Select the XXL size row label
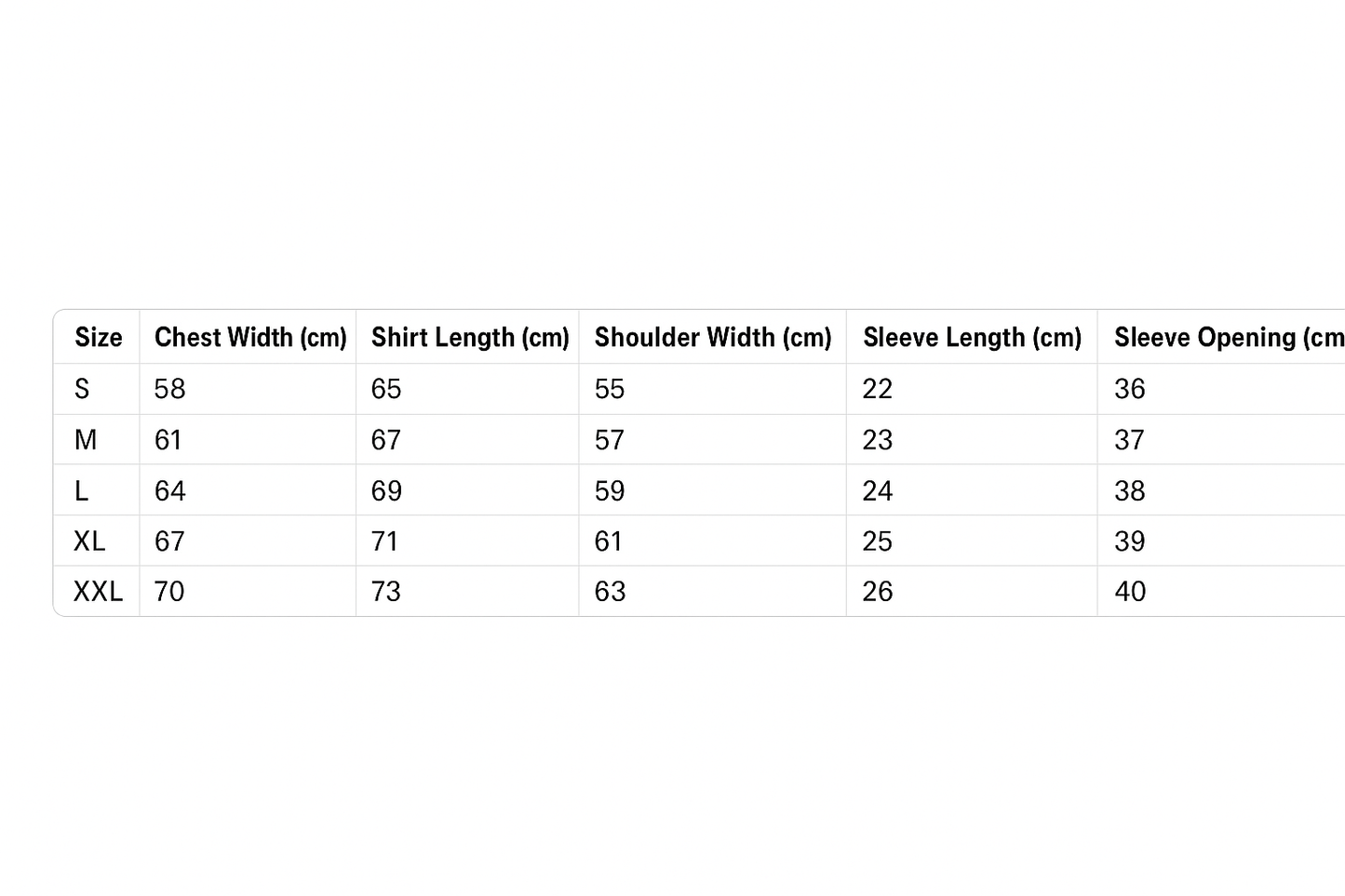 tap(98, 592)
